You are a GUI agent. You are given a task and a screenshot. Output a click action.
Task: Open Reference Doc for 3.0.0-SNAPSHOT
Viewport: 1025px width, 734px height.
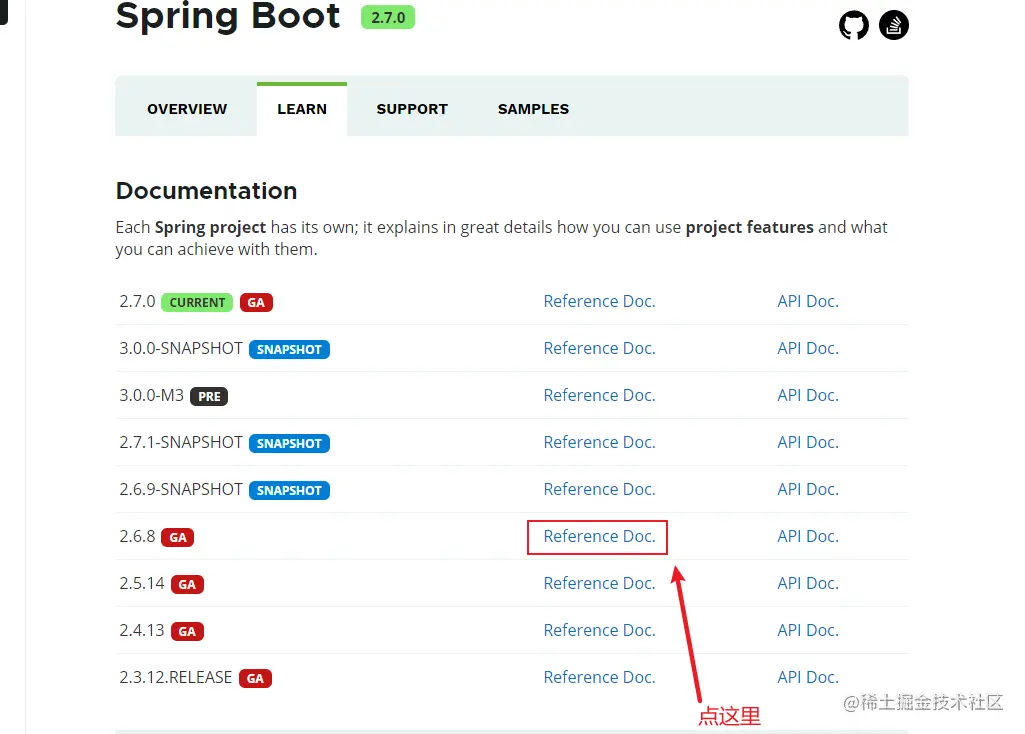click(599, 348)
